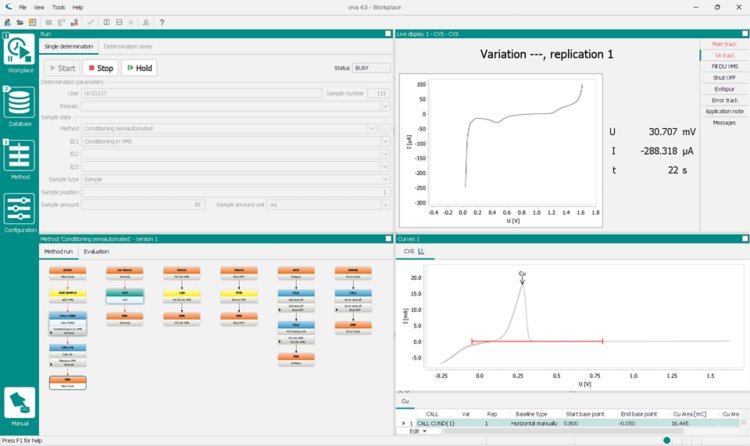The width and height of the screenshot is (750, 446).
Task: Click the horizontal split view toolbar icon
Action: click(x=119, y=22)
